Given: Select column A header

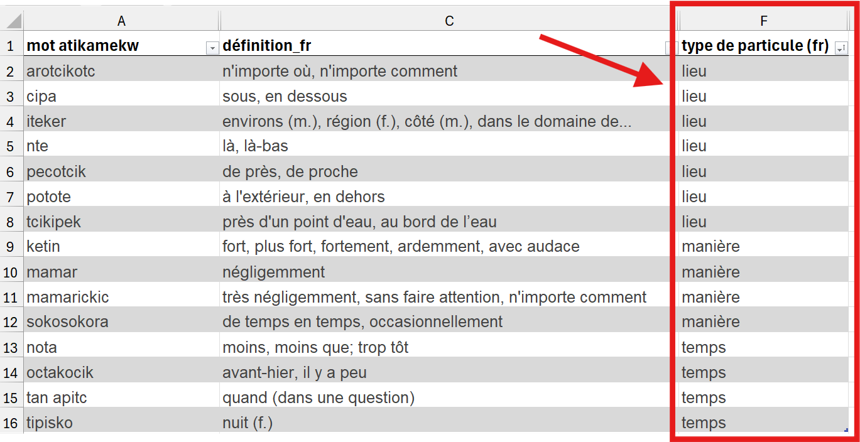Looking at the screenshot, I should pyautogui.click(x=121, y=21).
